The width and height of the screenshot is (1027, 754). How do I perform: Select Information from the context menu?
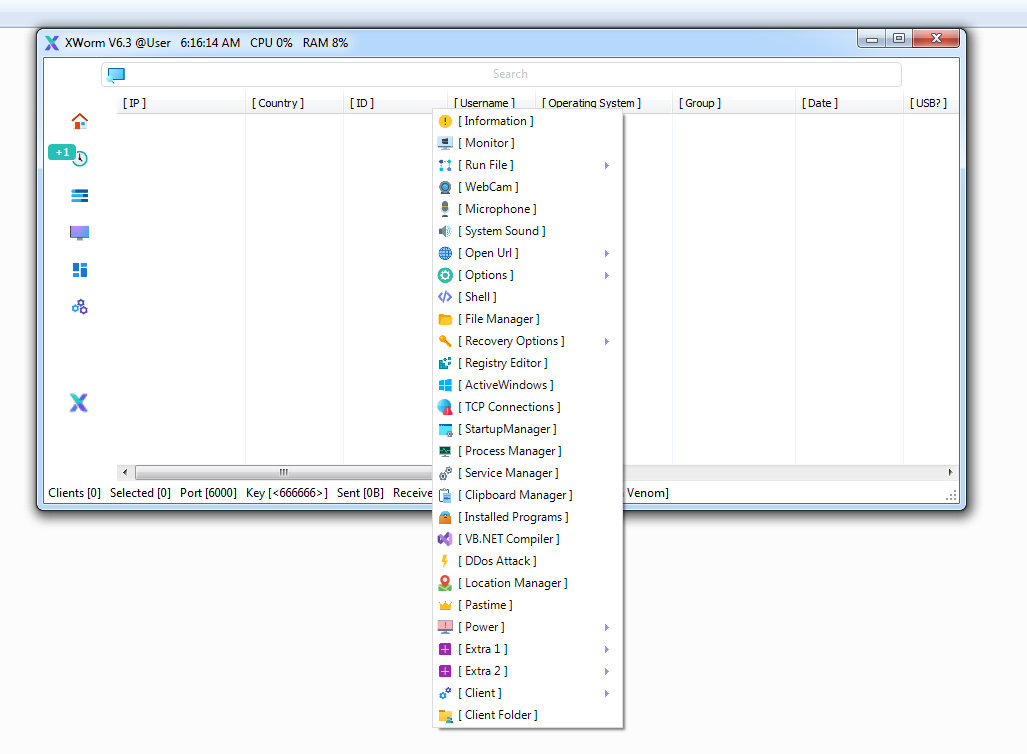click(x=495, y=120)
